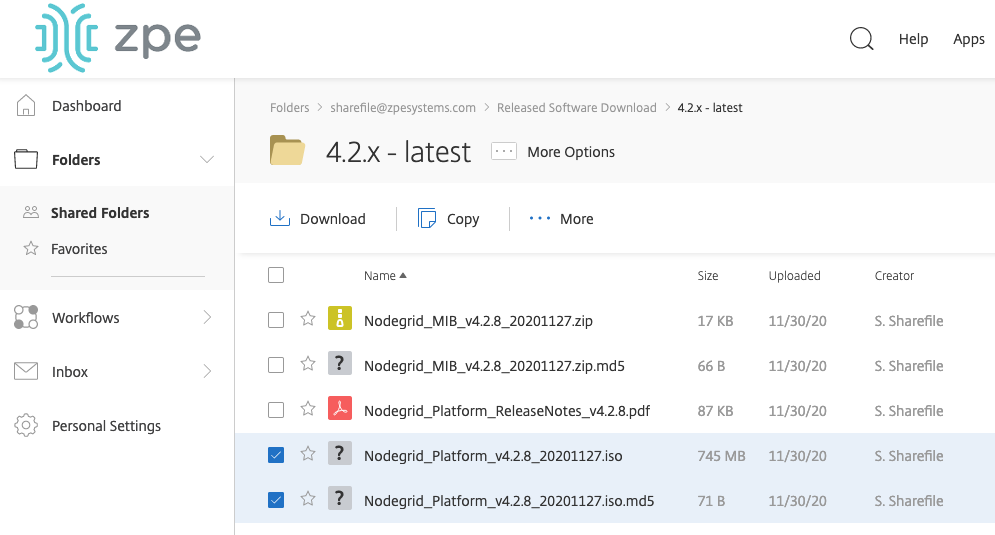Viewport: 995px width, 535px height.
Task: Favorite star for Nodegrid_MIB zip.md5 file
Action: click(x=308, y=363)
